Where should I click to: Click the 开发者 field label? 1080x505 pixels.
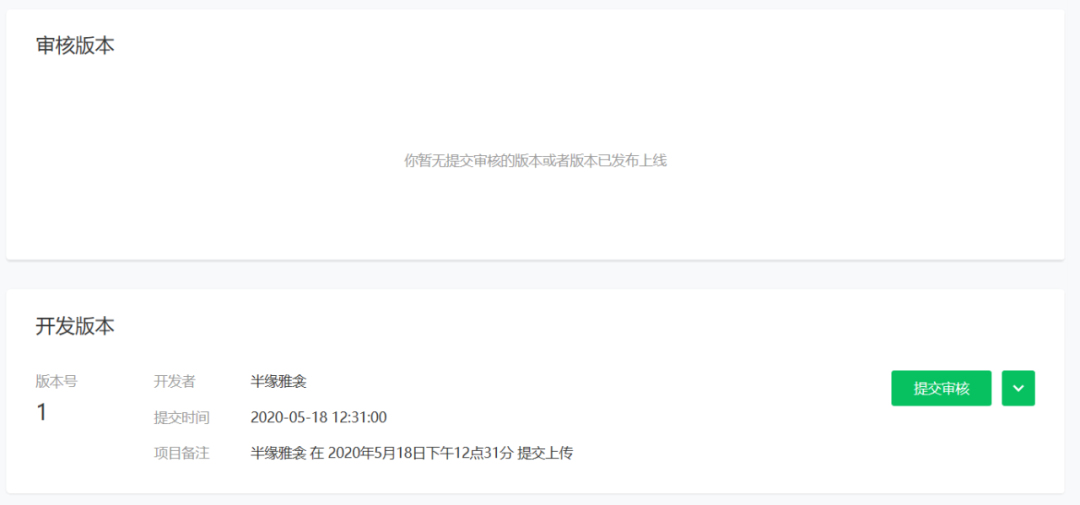tap(174, 382)
